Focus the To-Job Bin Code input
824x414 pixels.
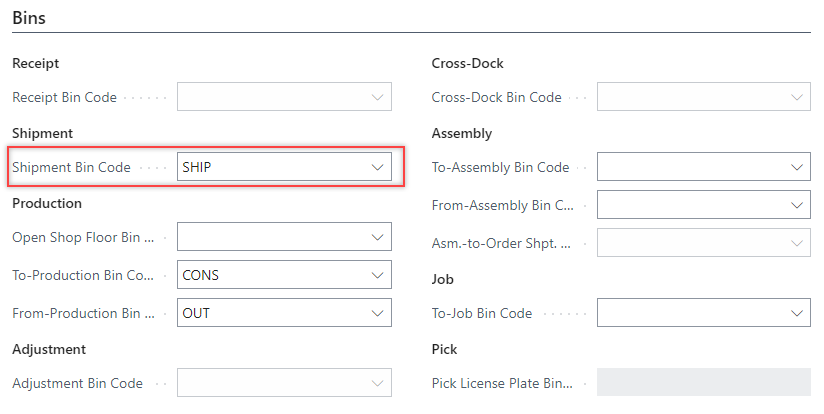point(690,313)
